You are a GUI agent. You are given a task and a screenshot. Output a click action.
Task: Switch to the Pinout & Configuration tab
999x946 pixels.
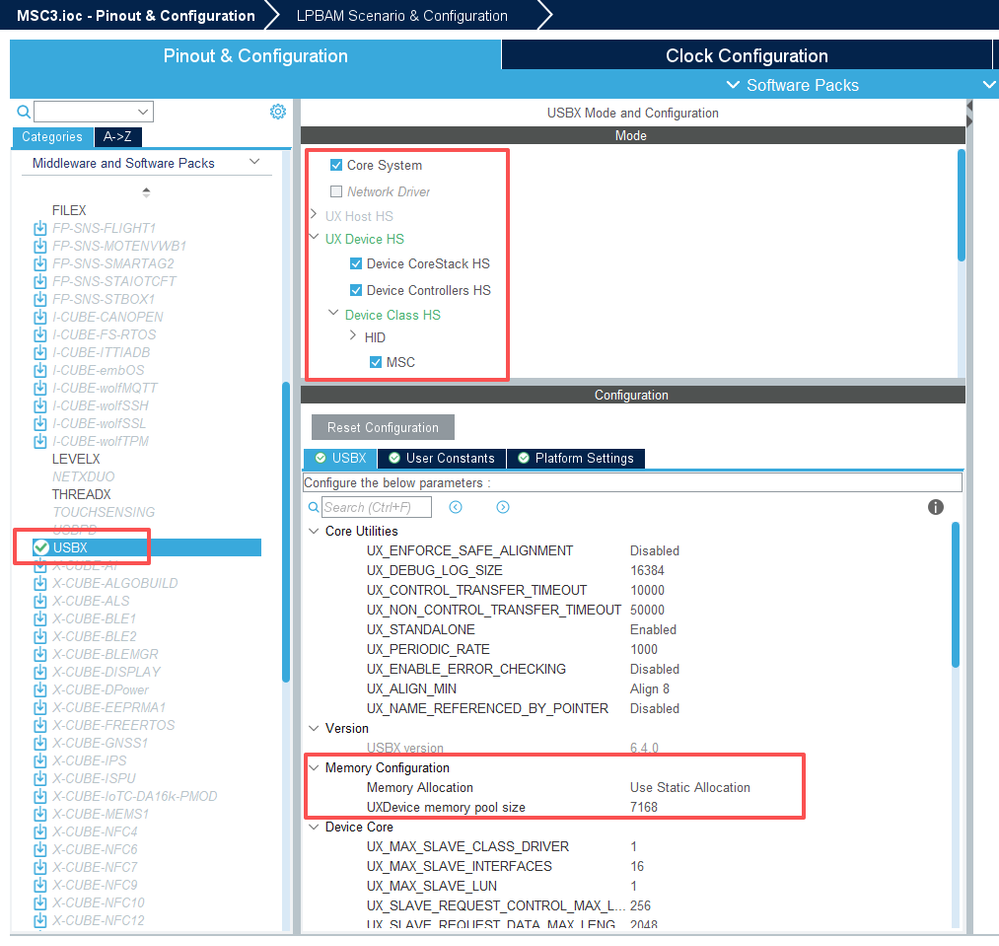(x=255, y=55)
